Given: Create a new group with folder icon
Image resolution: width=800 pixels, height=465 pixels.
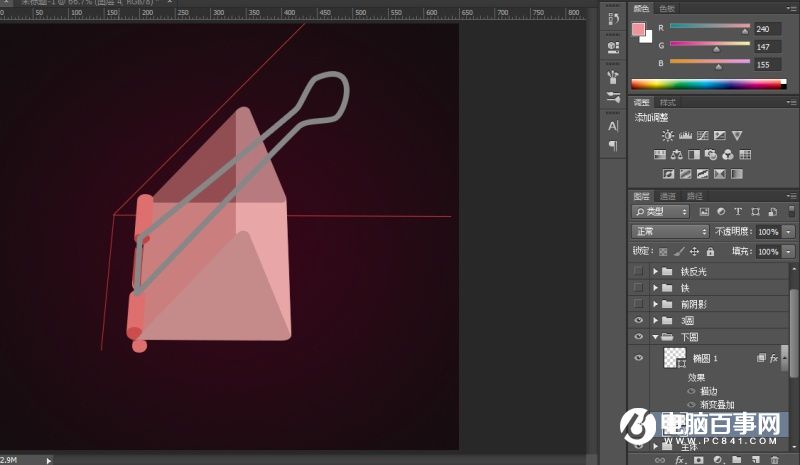Looking at the screenshot, I should click(x=737, y=460).
